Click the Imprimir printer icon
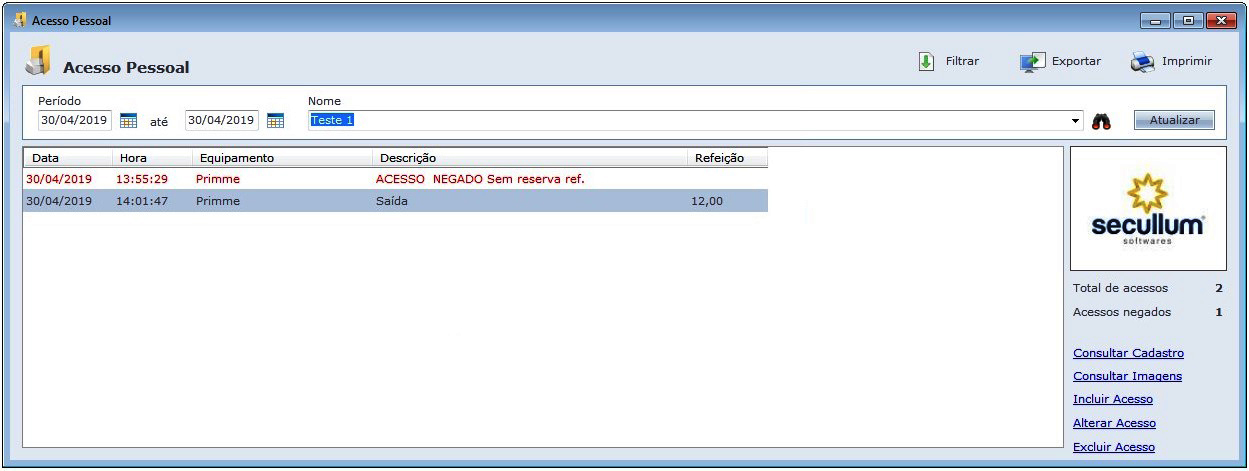 pos(1142,62)
